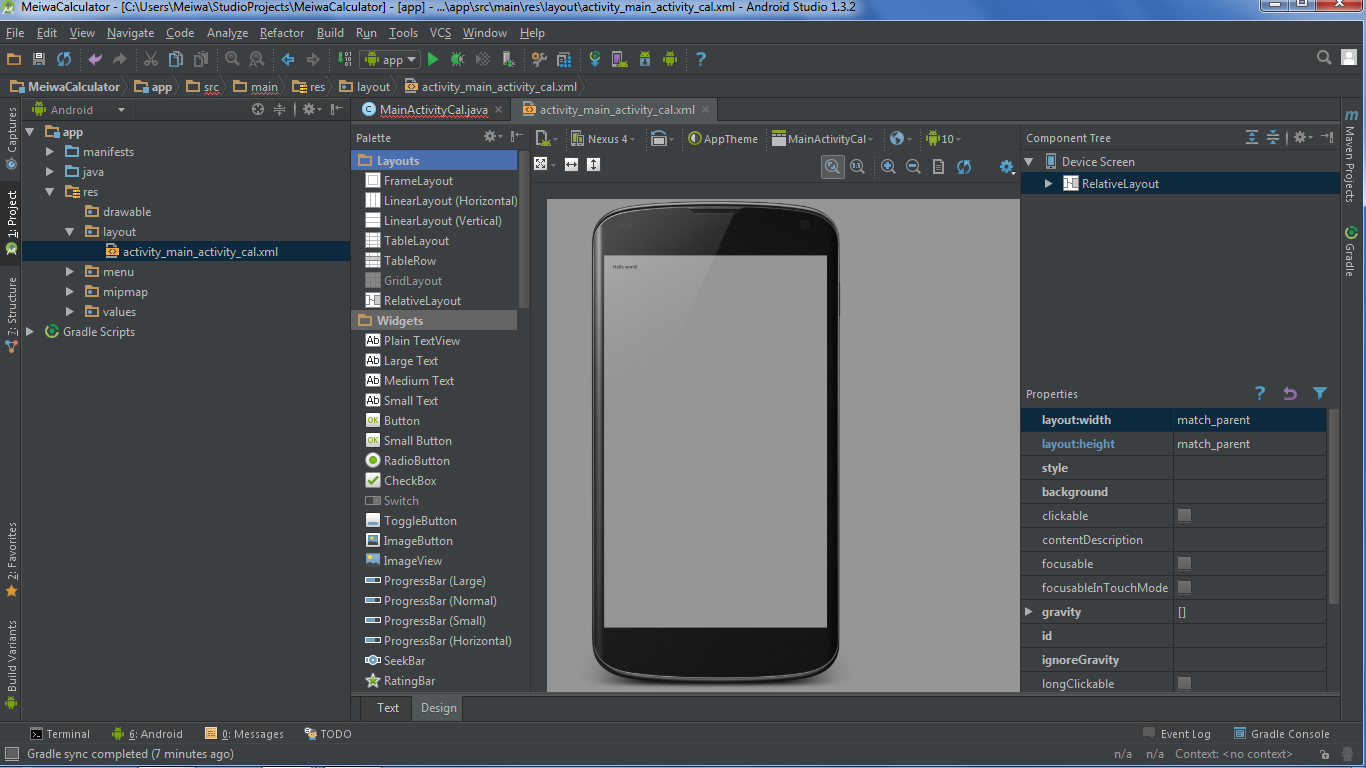Toggle the clickable property checkbox

(1184, 516)
